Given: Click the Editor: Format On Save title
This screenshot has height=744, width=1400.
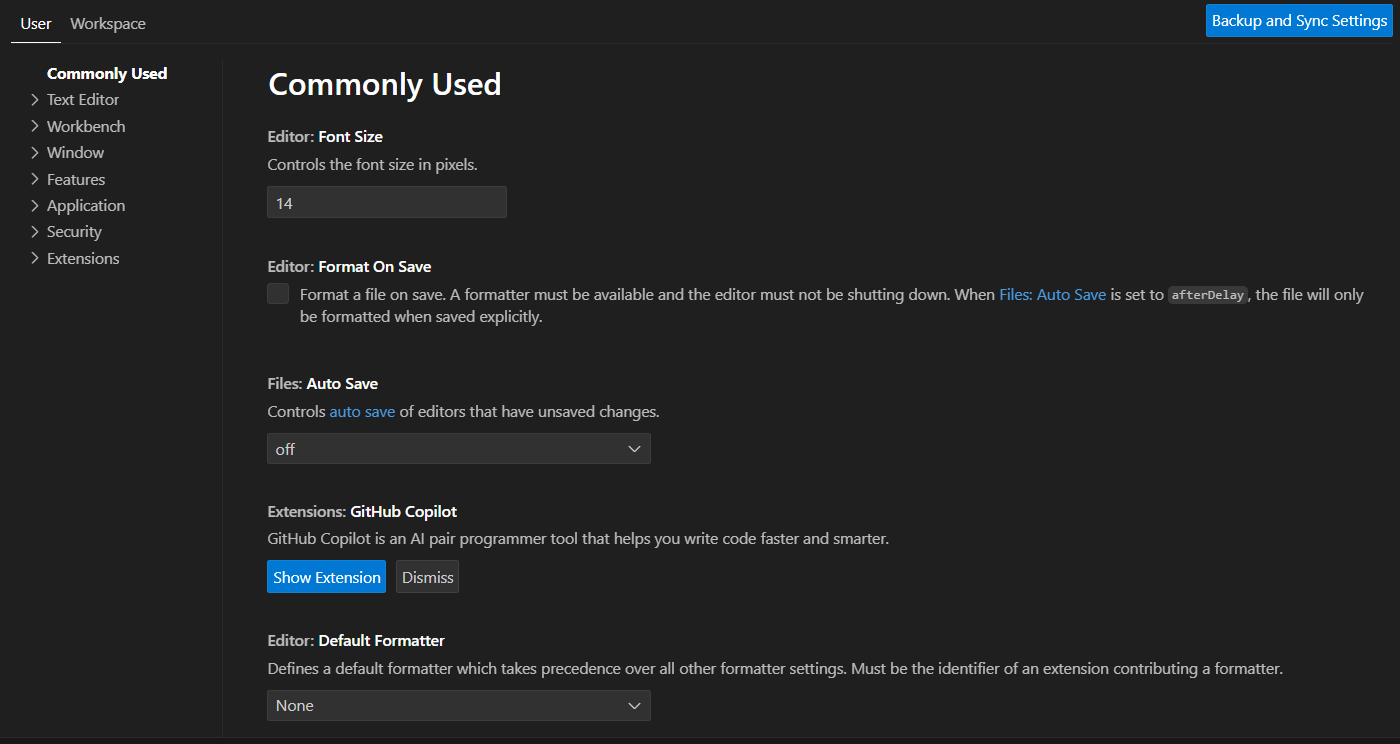Looking at the screenshot, I should coord(349,267).
